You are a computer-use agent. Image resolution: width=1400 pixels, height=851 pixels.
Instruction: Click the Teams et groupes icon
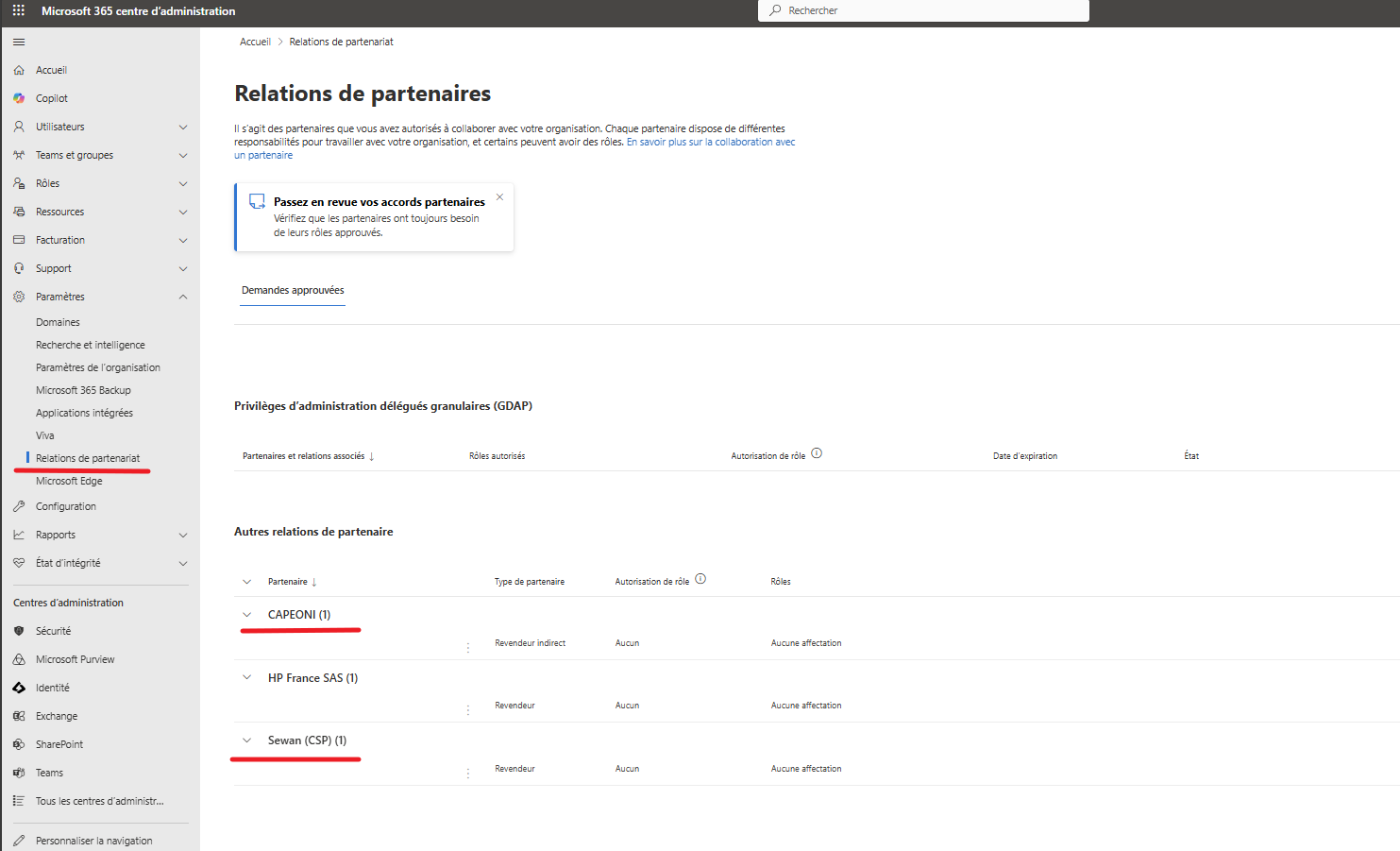tap(19, 155)
